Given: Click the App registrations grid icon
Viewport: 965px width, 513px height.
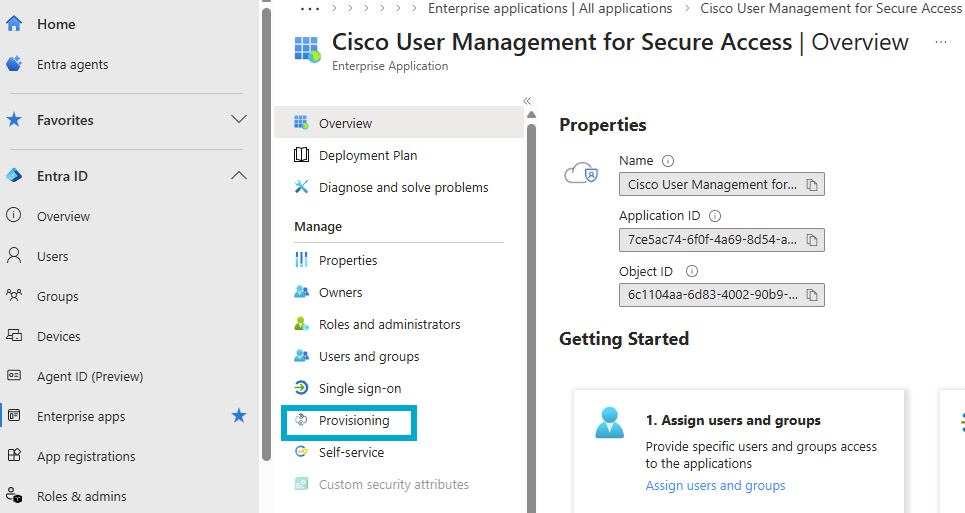Looking at the screenshot, I should pyautogui.click(x=14, y=455).
